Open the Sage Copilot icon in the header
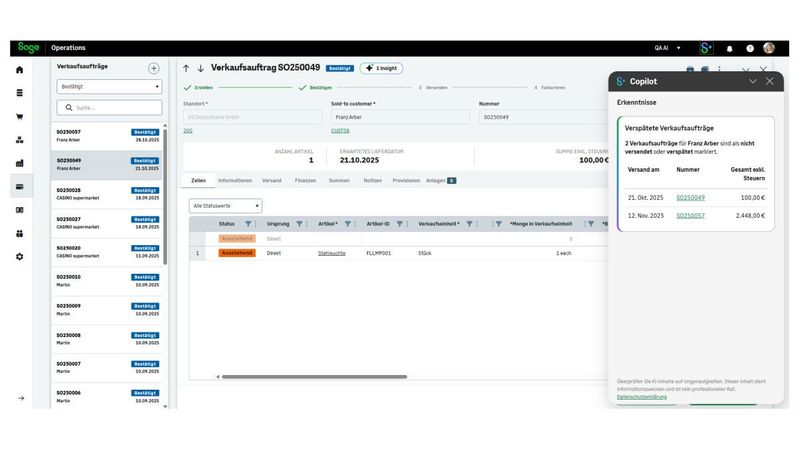This screenshot has height=449, width=799. tap(706, 48)
